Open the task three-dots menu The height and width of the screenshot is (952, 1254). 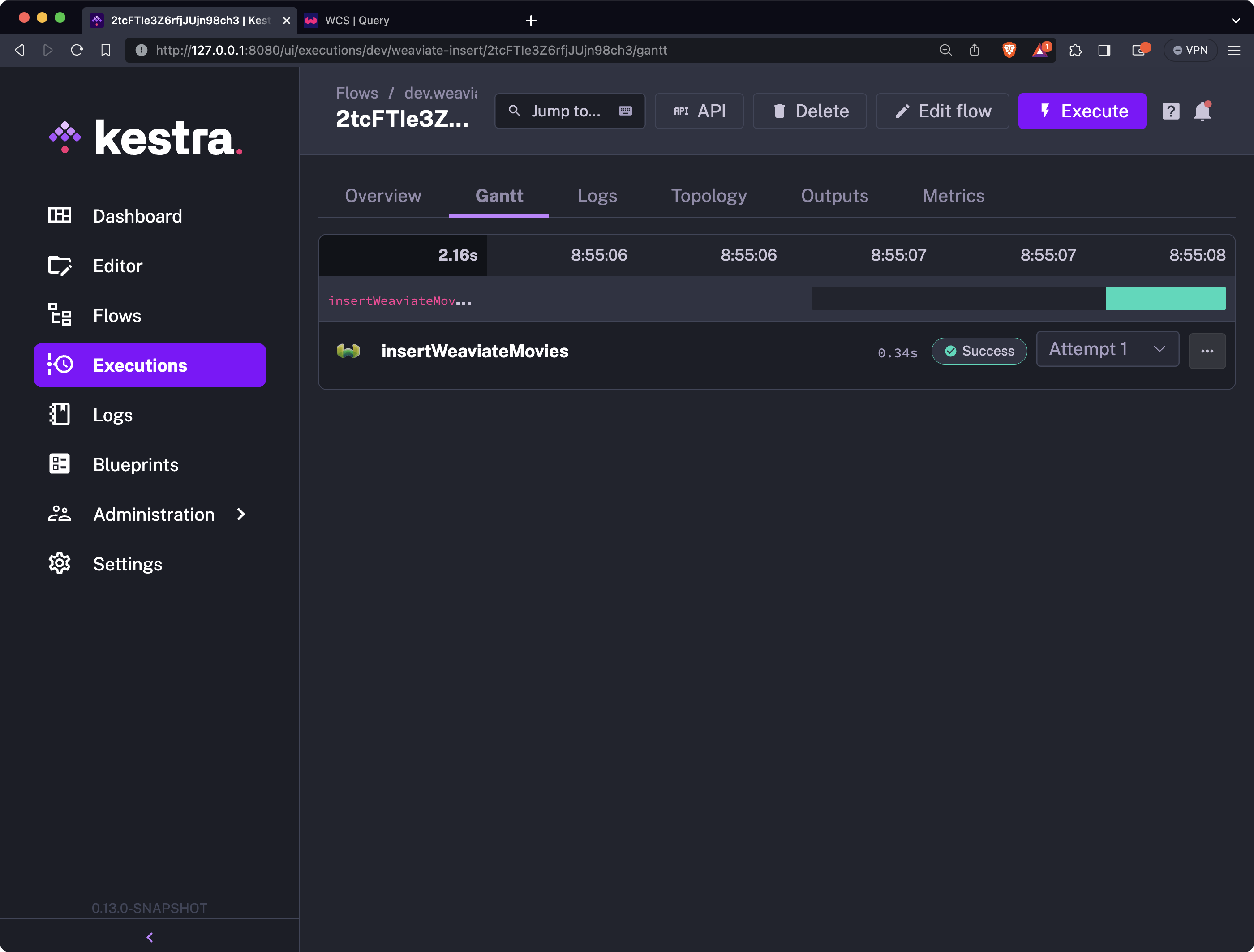click(1207, 352)
